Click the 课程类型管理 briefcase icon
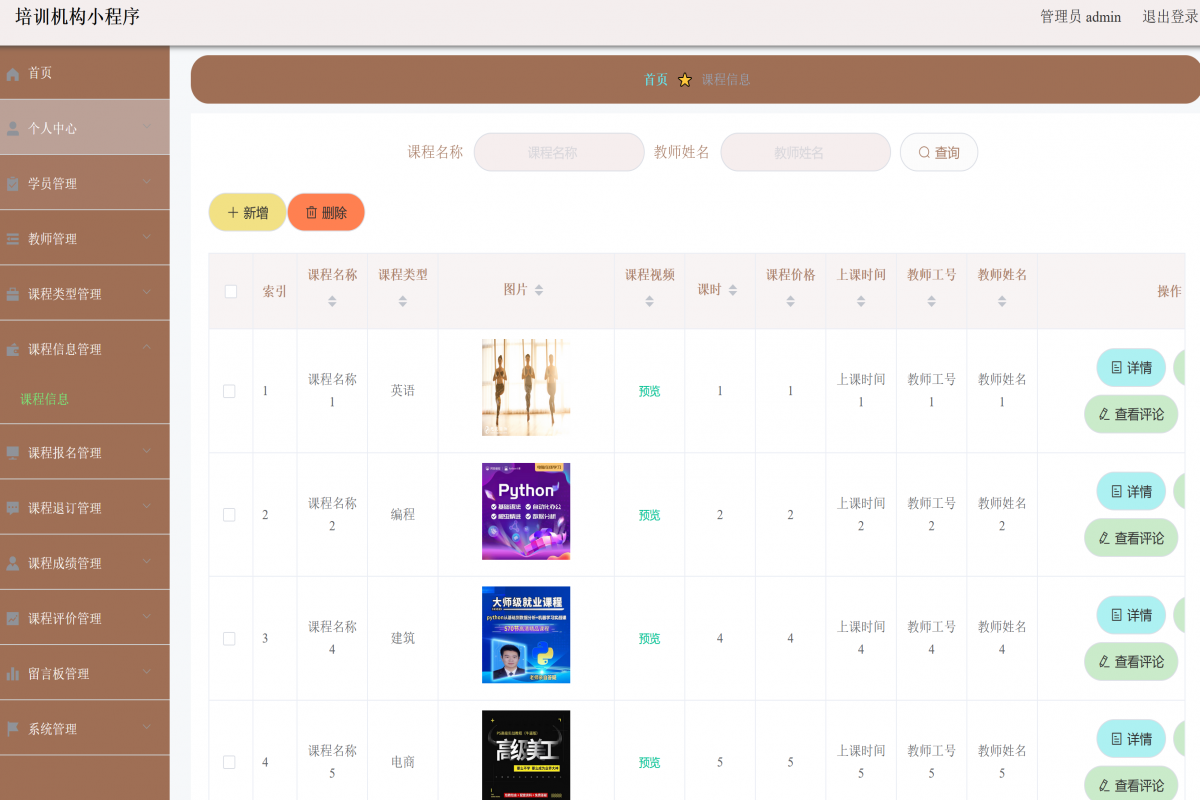 pos(13,294)
